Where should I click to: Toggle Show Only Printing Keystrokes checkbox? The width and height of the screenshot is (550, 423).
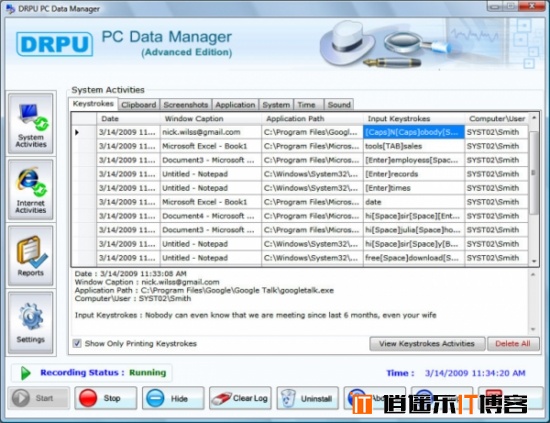(x=77, y=343)
